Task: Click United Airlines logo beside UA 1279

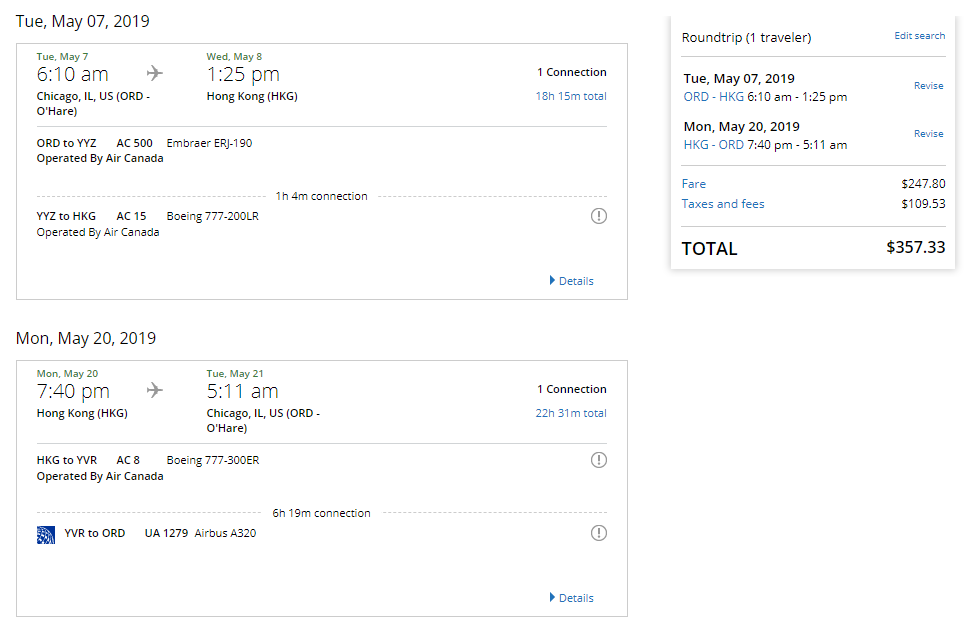Action: pyautogui.click(x=46, y=534)
